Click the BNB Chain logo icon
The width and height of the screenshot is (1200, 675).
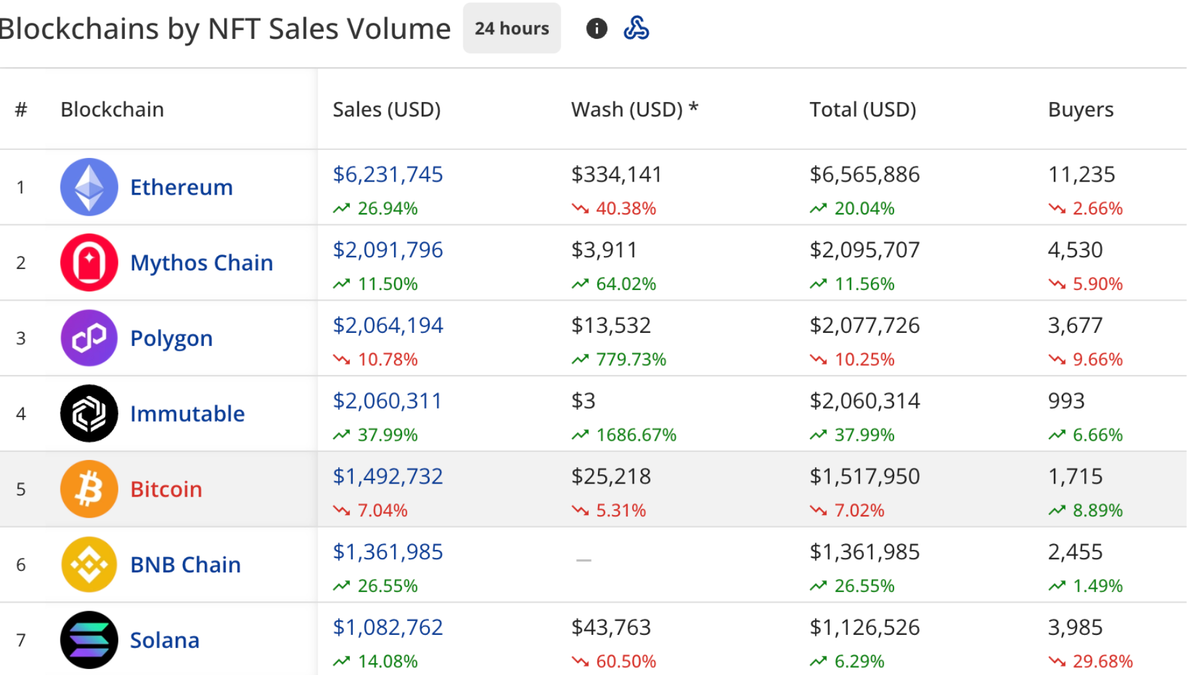point(89,564)
